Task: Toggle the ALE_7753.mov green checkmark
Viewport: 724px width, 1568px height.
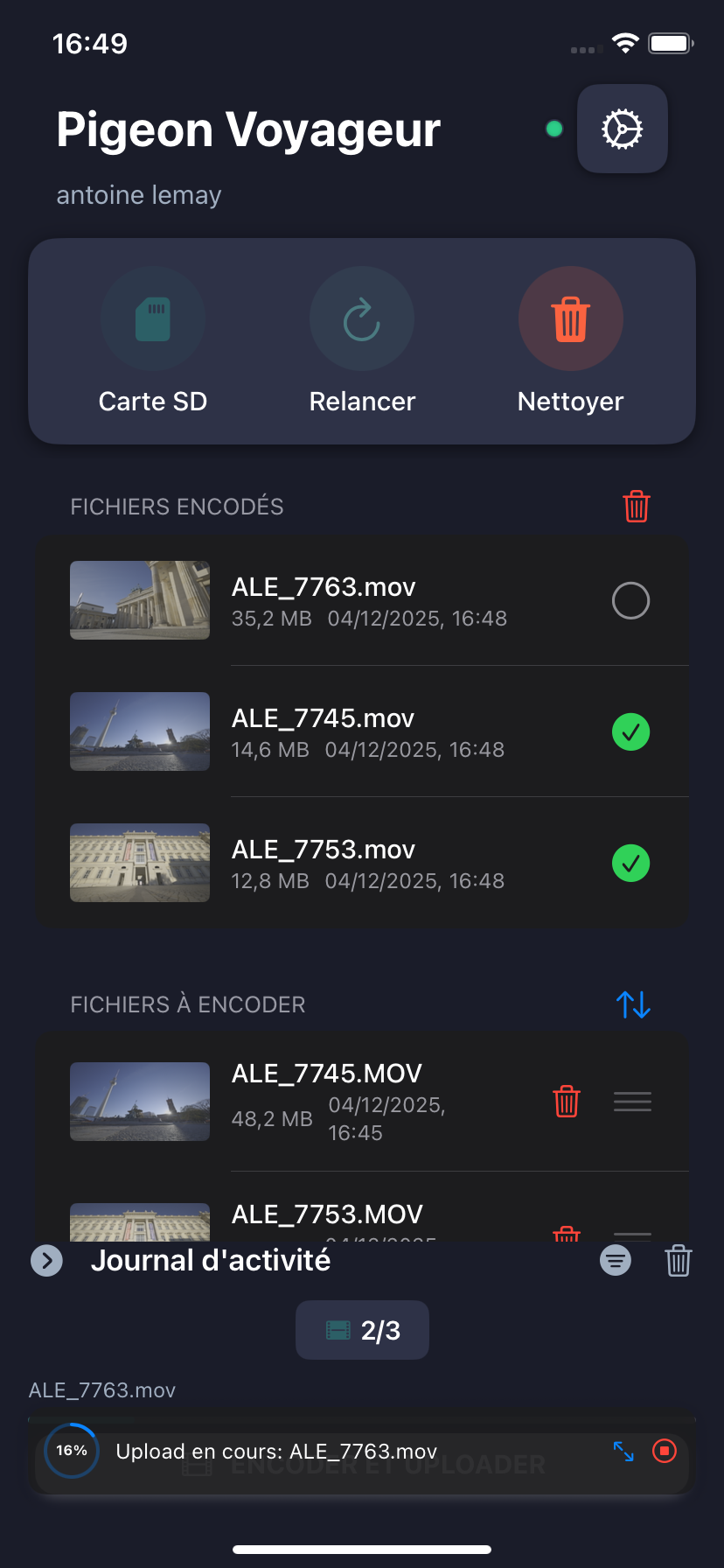Action: [630, 864]
